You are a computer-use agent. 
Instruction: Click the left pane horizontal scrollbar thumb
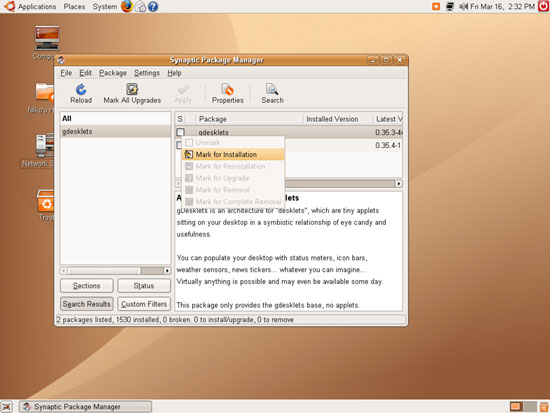[x=104, y=271]
